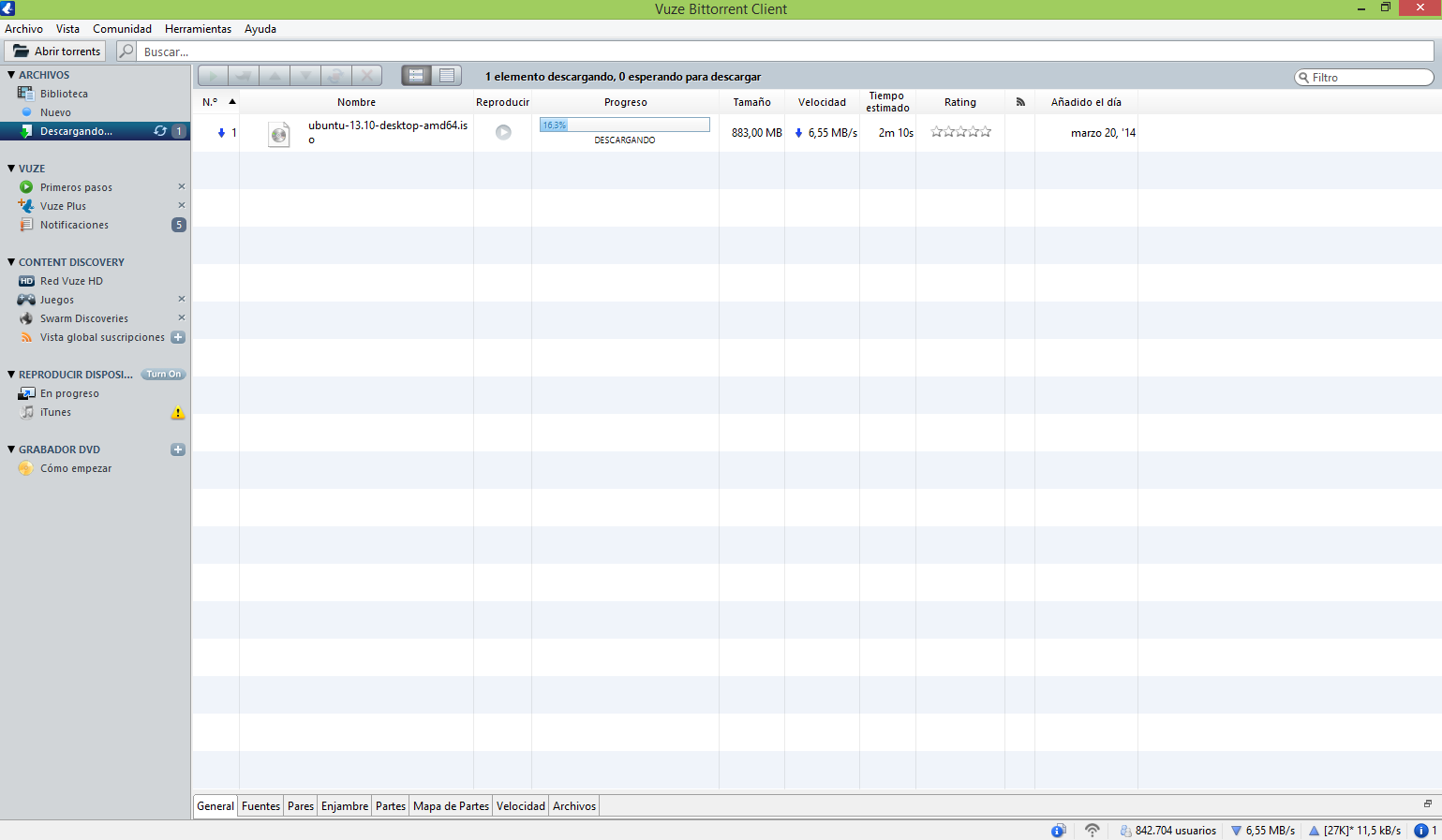The width and height of the screenshot is (1442, 840).
Task: Click the Vuze Plus frog icon
Action: [x=26, y=206]
